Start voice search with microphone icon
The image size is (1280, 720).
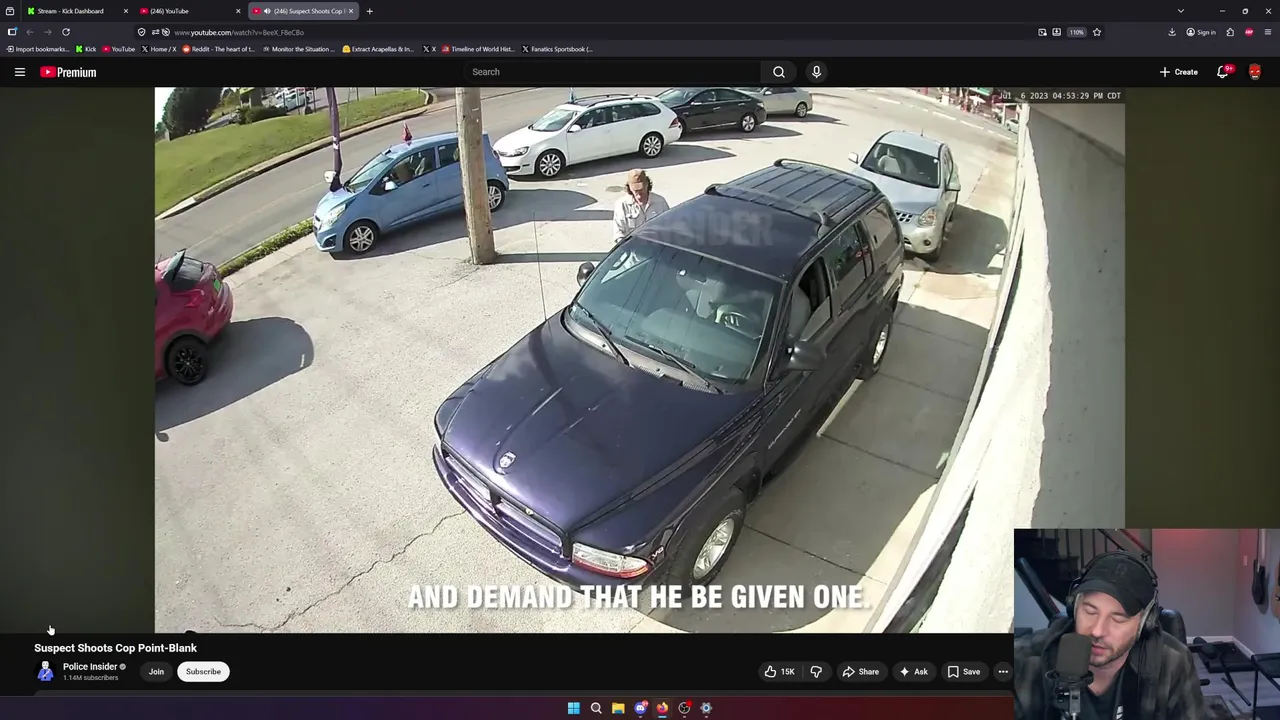click(x=816, y=72)
